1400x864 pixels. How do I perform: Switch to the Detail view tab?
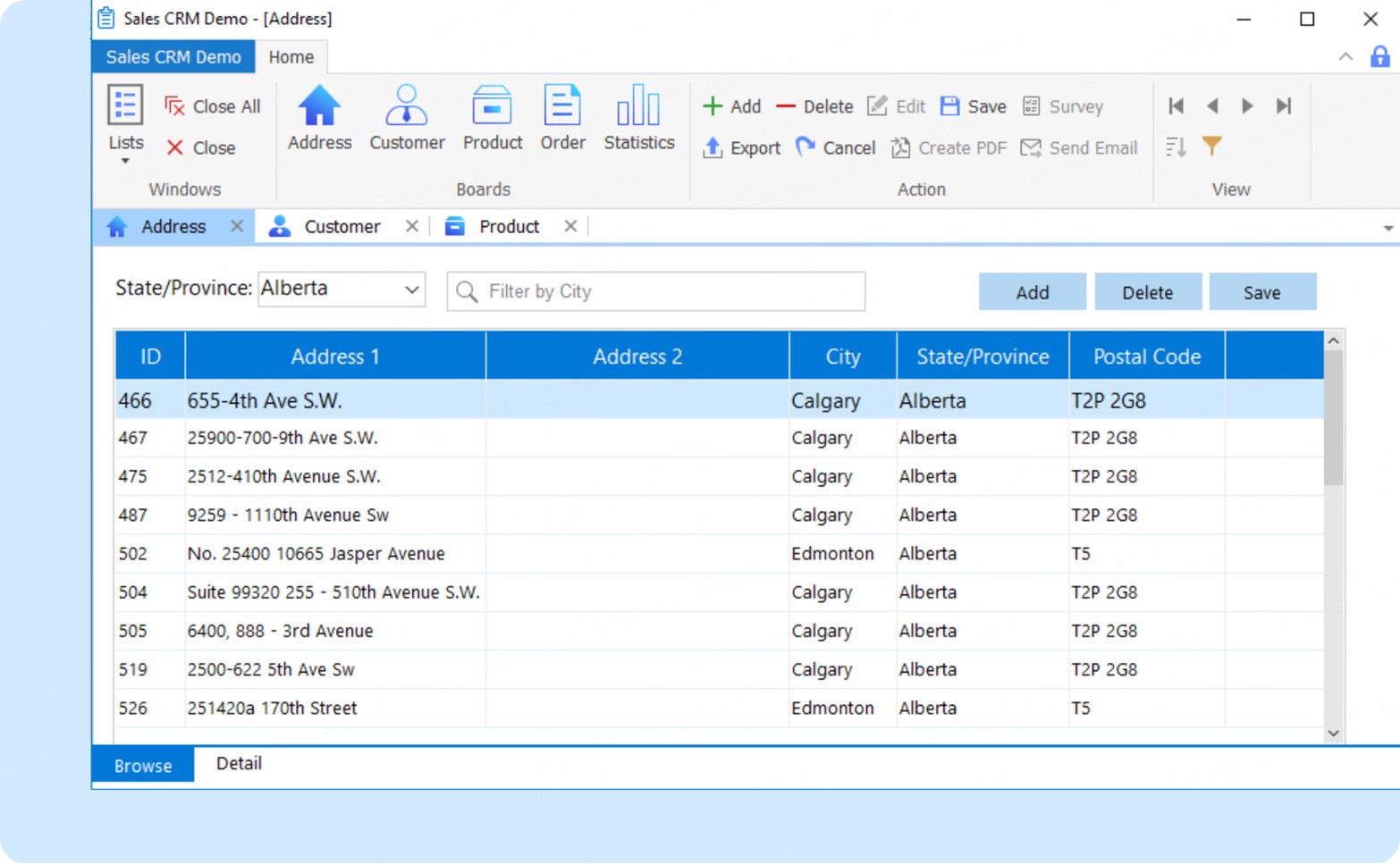point(239,764)
